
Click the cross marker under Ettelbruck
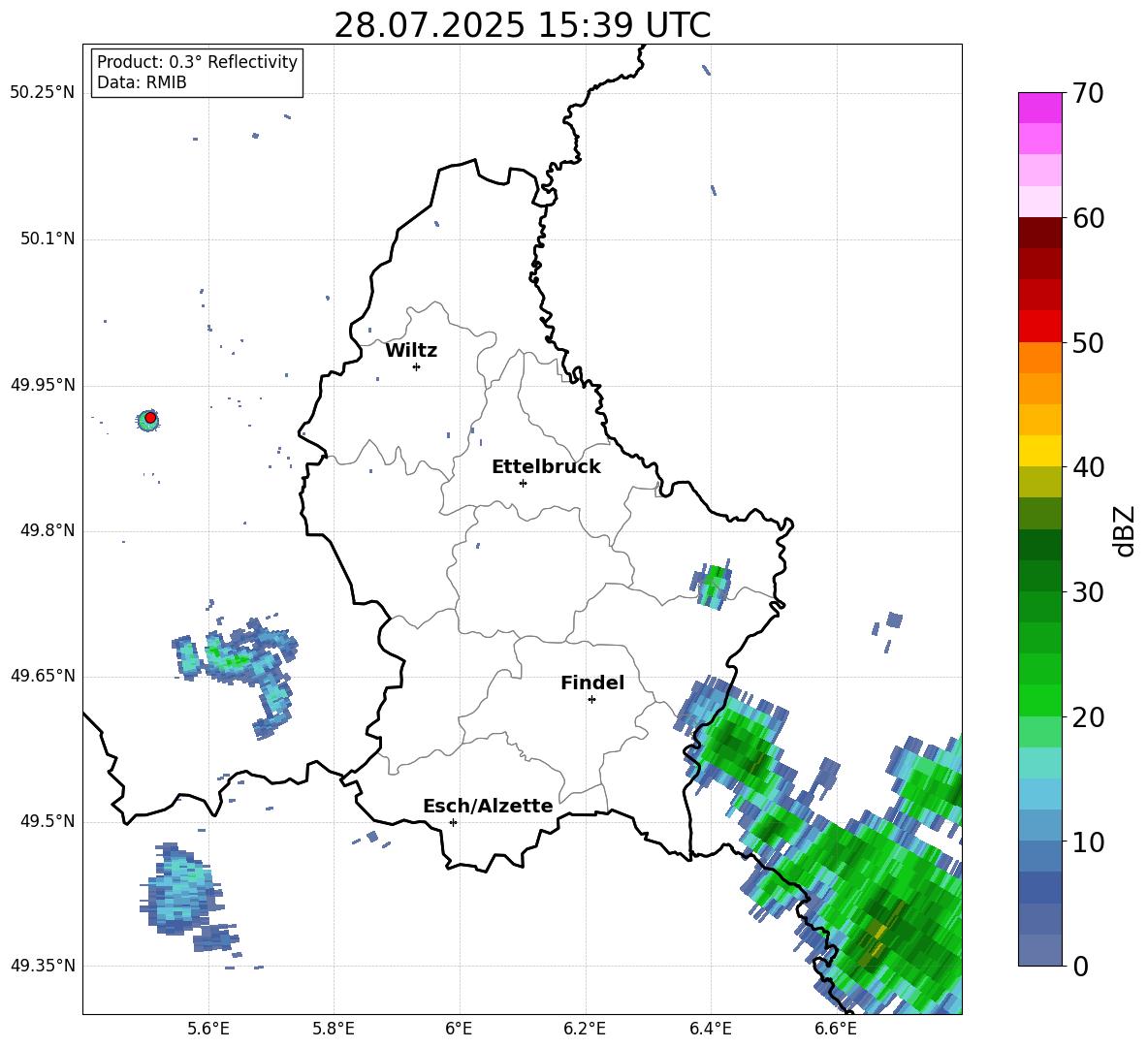pos(523,483)
